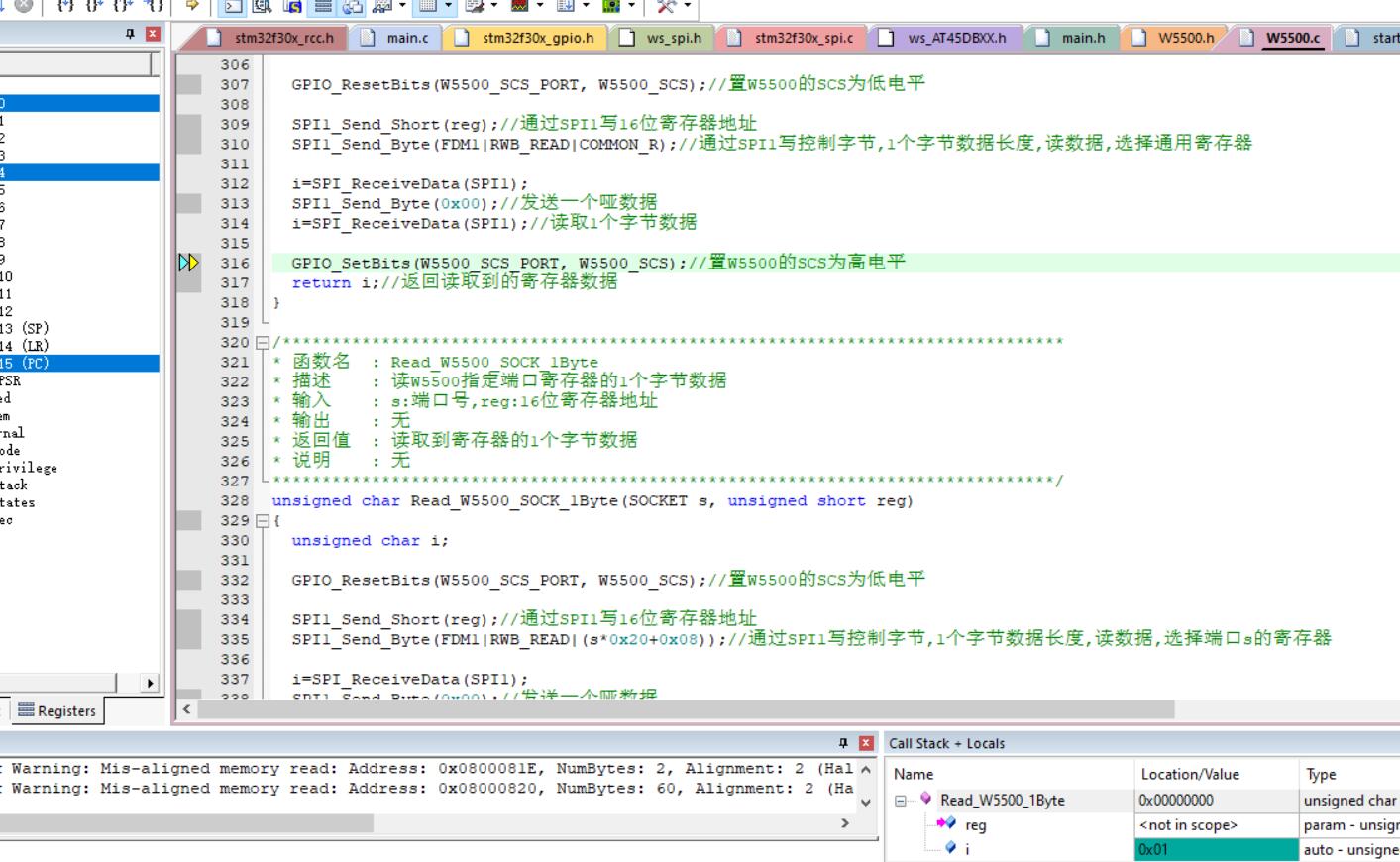Switch to the stm32f30x_rcc.h tab

(x=274, y=38)
